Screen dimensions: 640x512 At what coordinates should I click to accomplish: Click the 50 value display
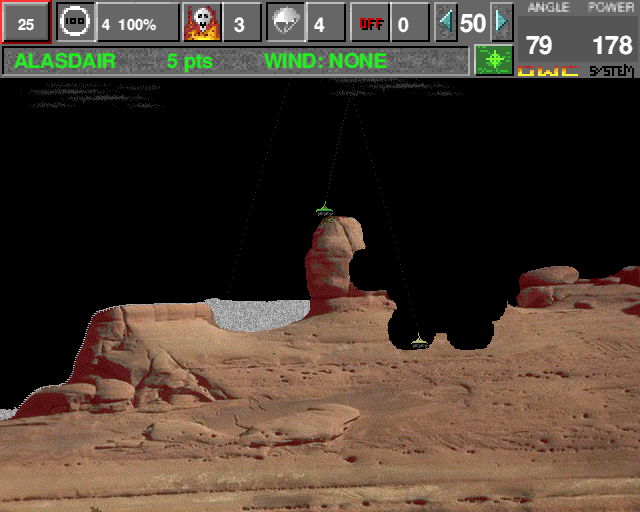pyautogui.click(x=473, y=23)
